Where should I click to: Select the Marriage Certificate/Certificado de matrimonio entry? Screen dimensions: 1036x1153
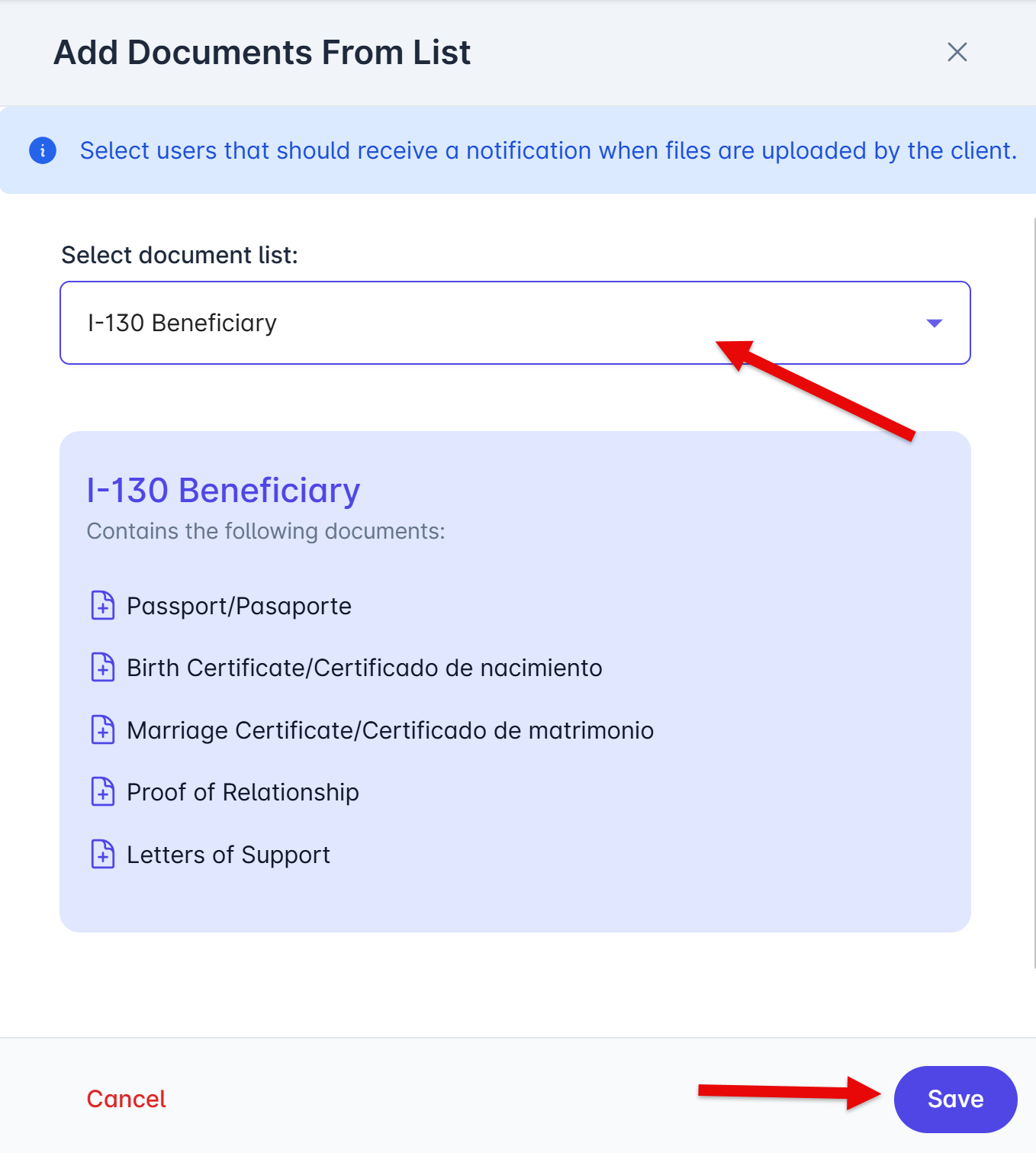pos(390,730)
